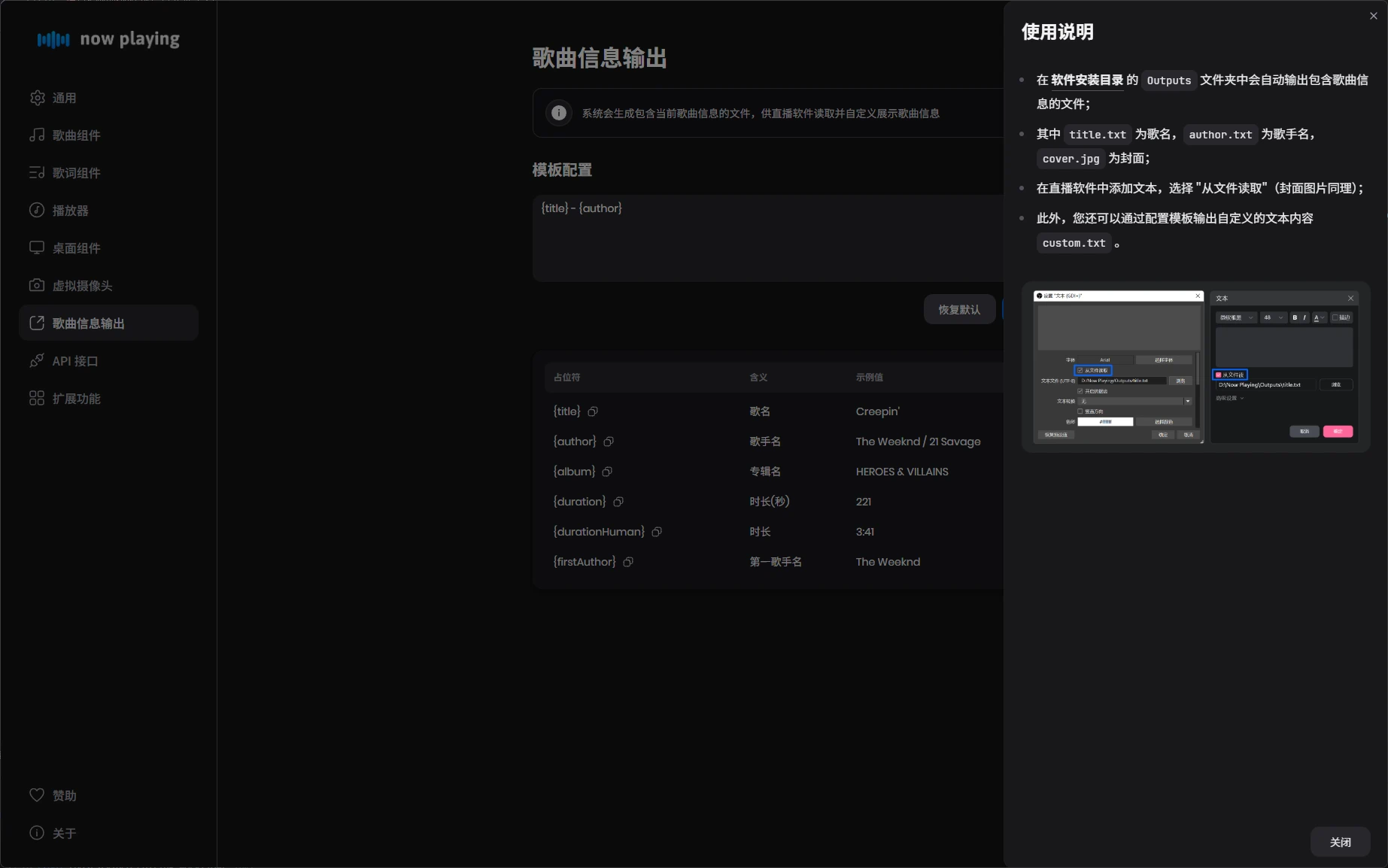Copy the {album} placeholder
This screenshot has width=1388, height=868.
click(609, 472)
